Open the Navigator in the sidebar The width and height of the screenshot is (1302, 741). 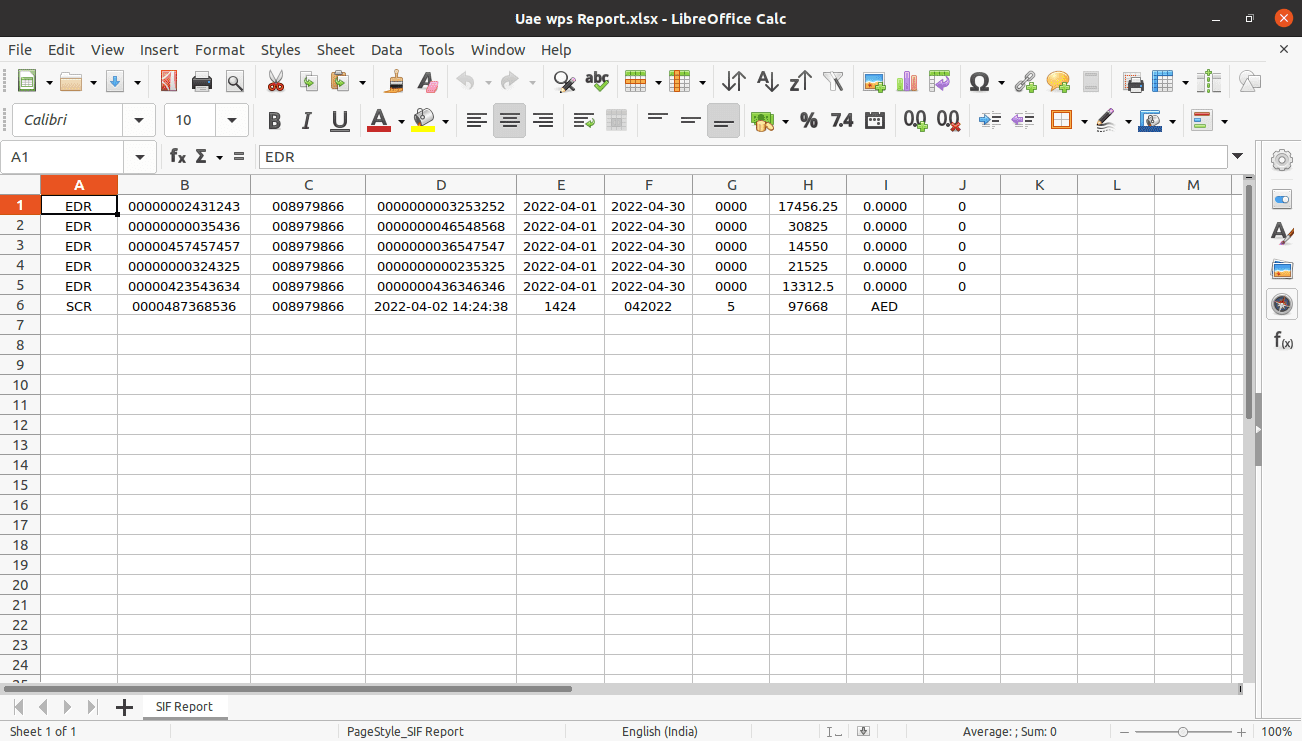point(1282,304)
